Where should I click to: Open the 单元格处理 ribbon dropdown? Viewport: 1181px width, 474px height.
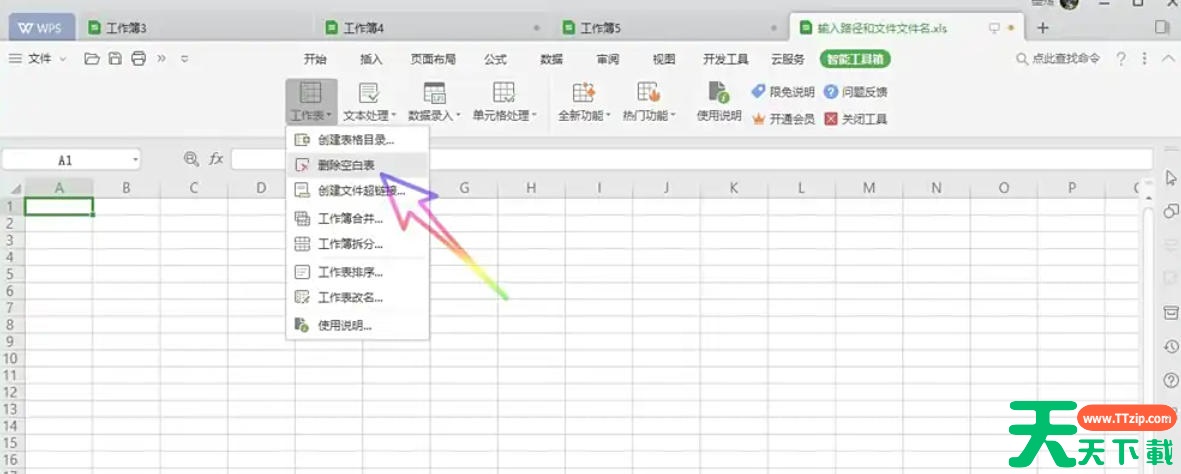[504, 102]
